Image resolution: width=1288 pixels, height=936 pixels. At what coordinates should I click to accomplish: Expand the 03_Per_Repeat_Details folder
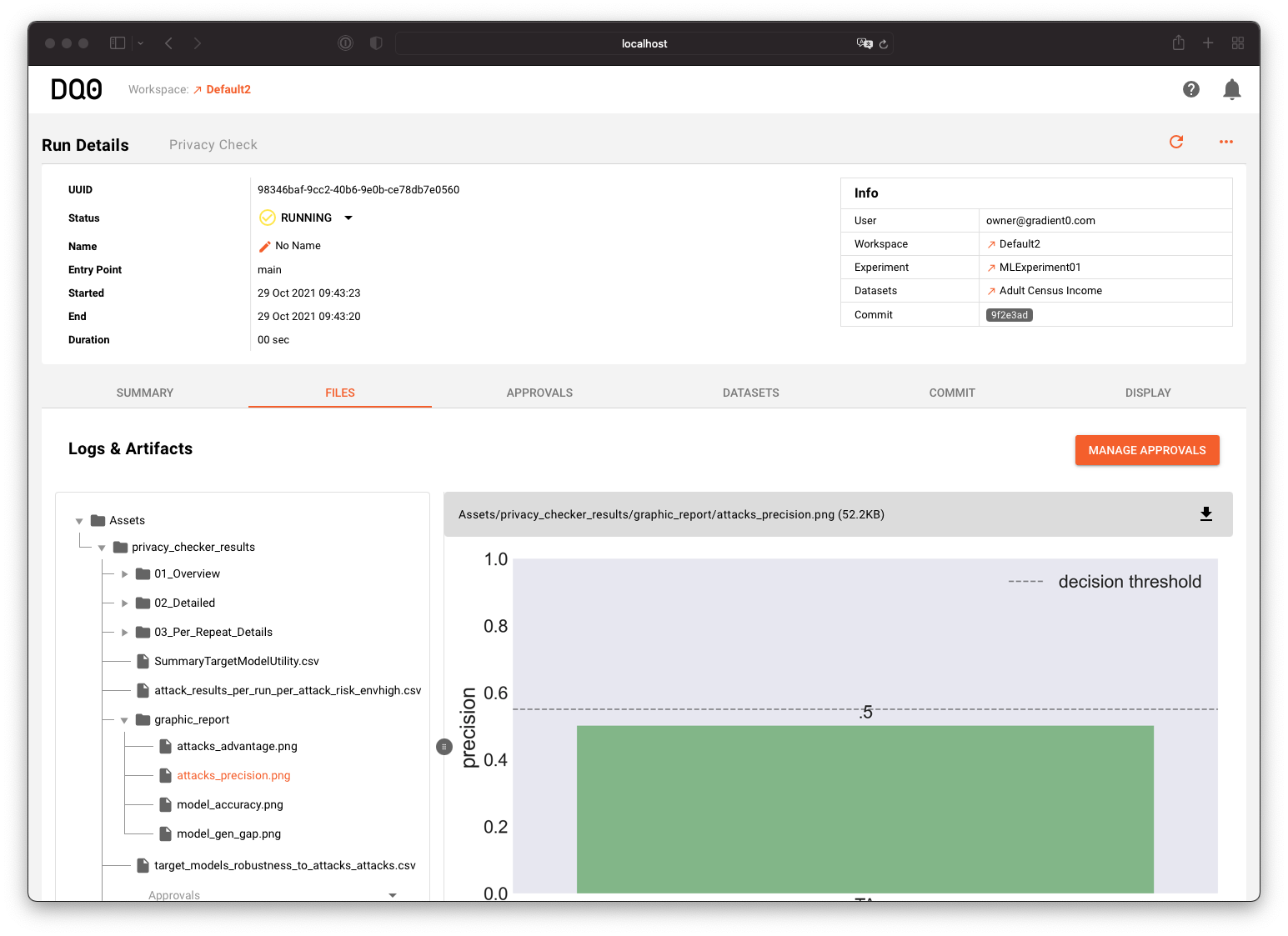click(x=125, y=633)
